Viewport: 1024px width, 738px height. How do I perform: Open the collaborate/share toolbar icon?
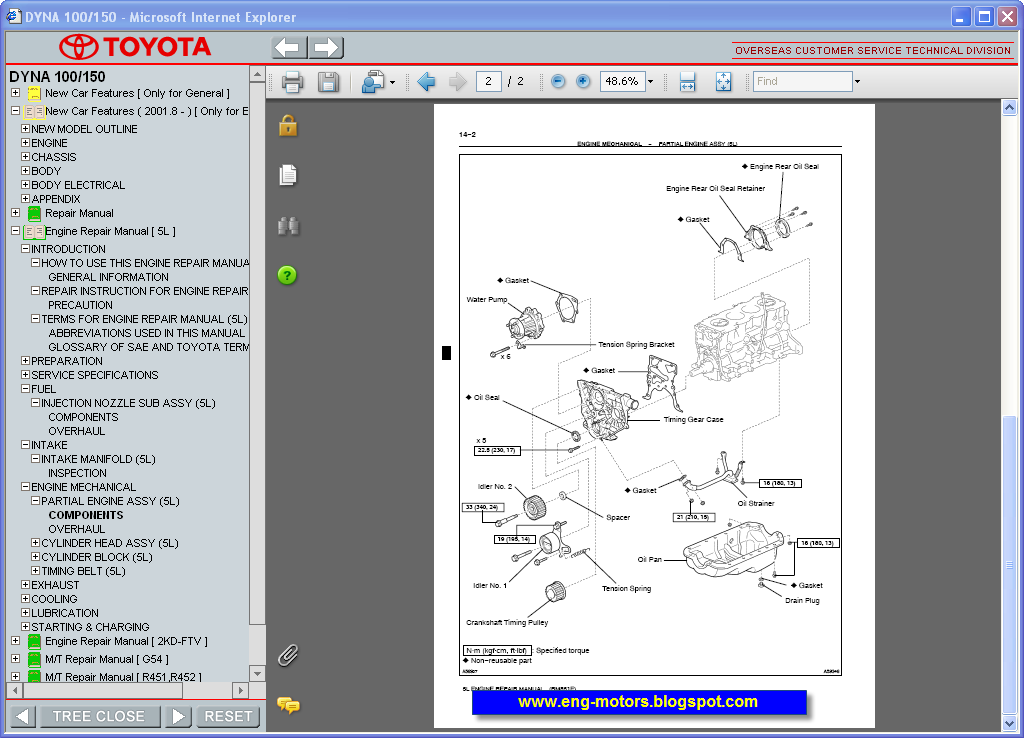click(x=373, y=82)
